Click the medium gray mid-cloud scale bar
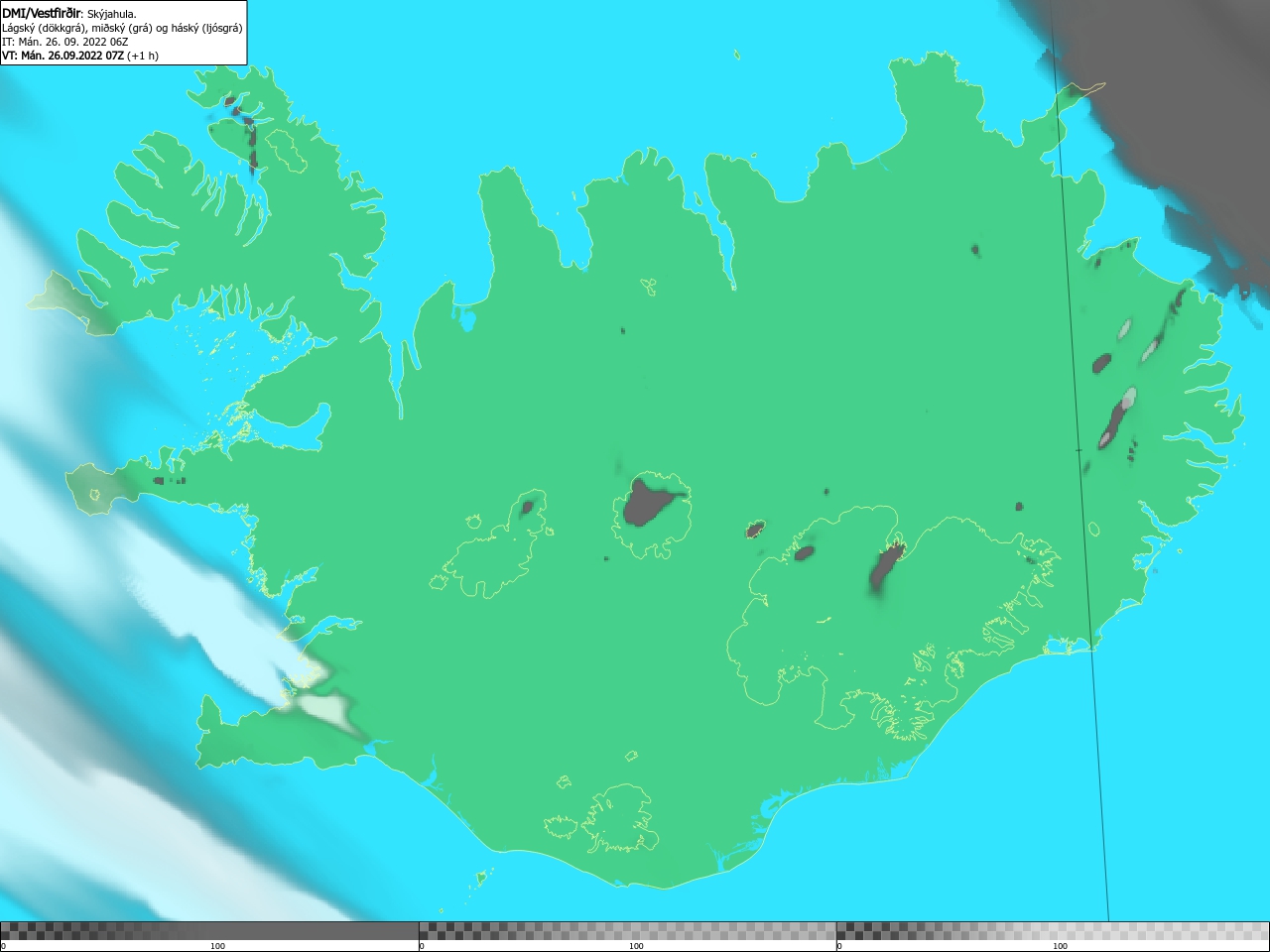The width and height of the screenshot is (1270, 952). click(x=627, y=931)
